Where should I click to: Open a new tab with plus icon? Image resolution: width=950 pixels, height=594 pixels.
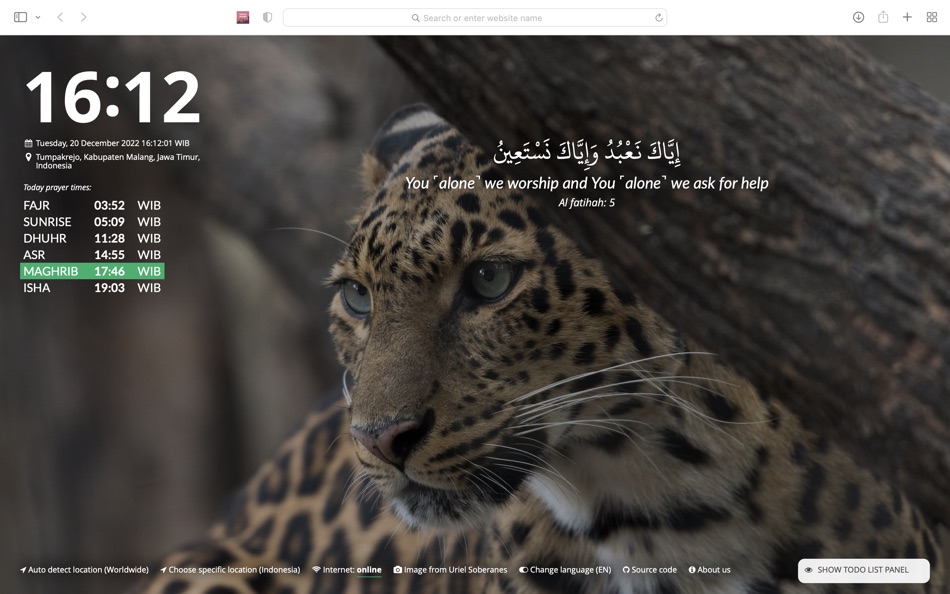907,17
